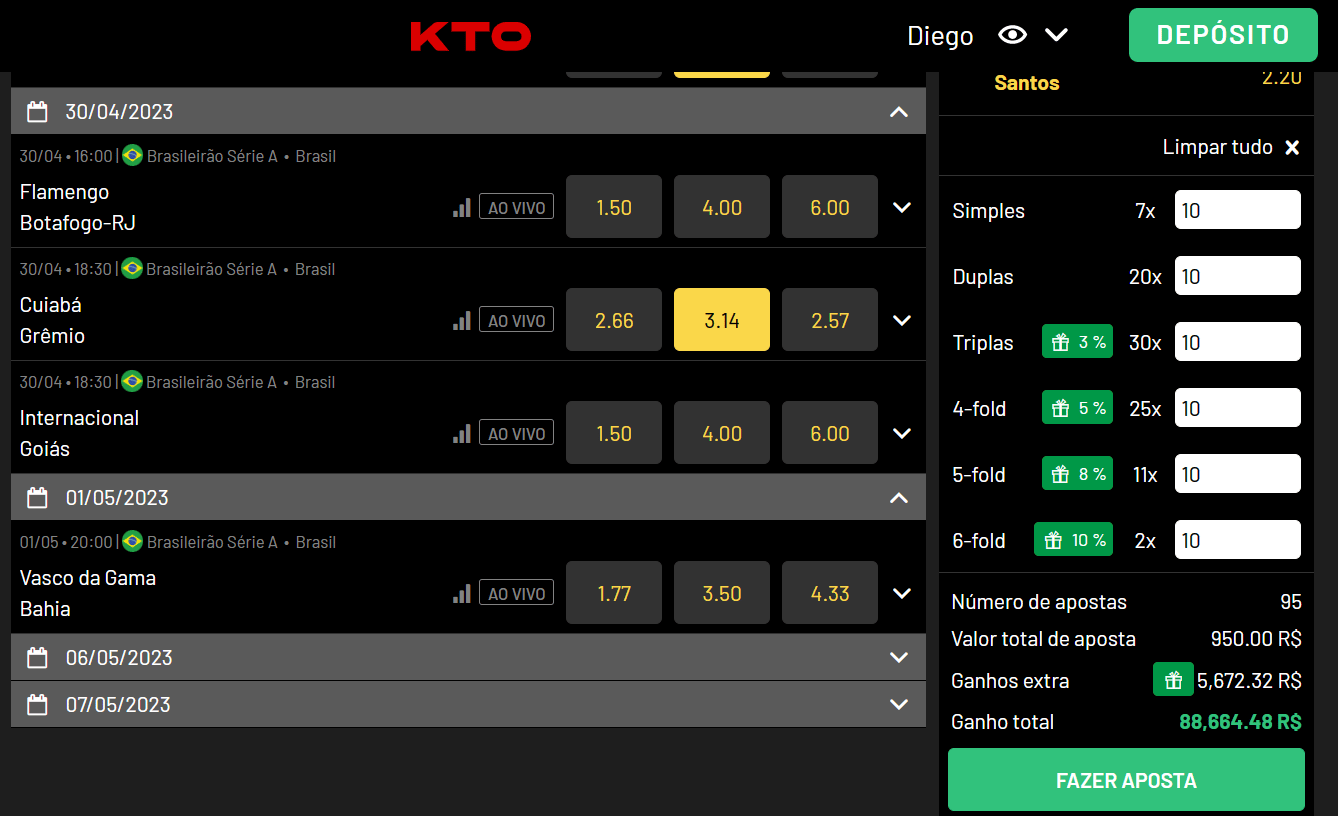Select Bahia win odds 4.33

click(x=830, y=593)
